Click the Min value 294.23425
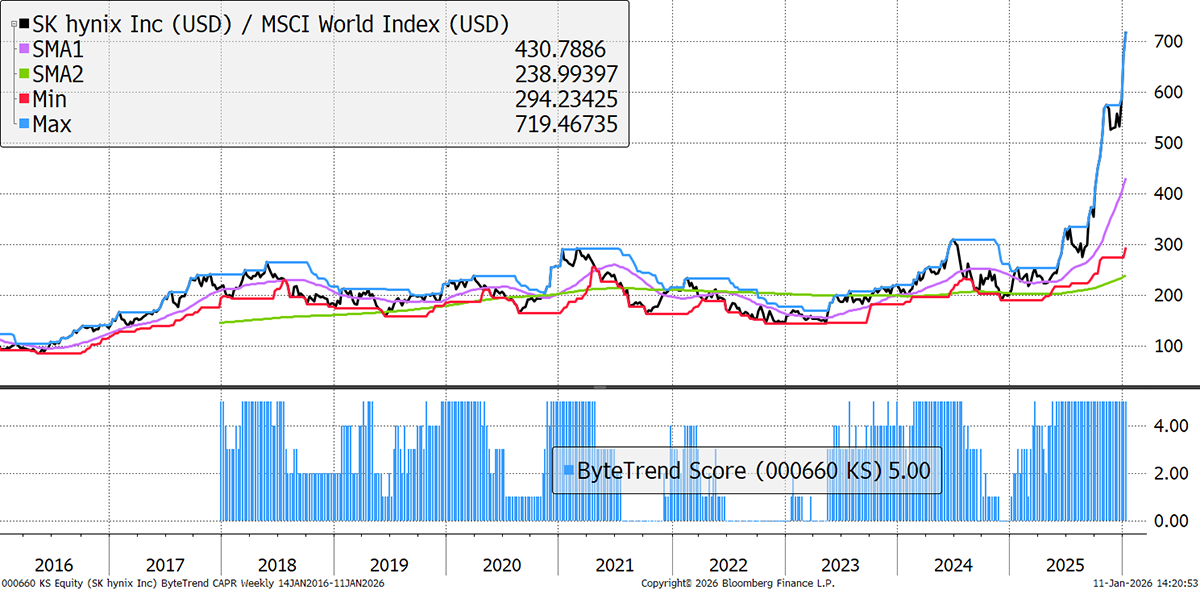Image resolution: width=1200 pixels, height=590 pixels. coord(567,99)
